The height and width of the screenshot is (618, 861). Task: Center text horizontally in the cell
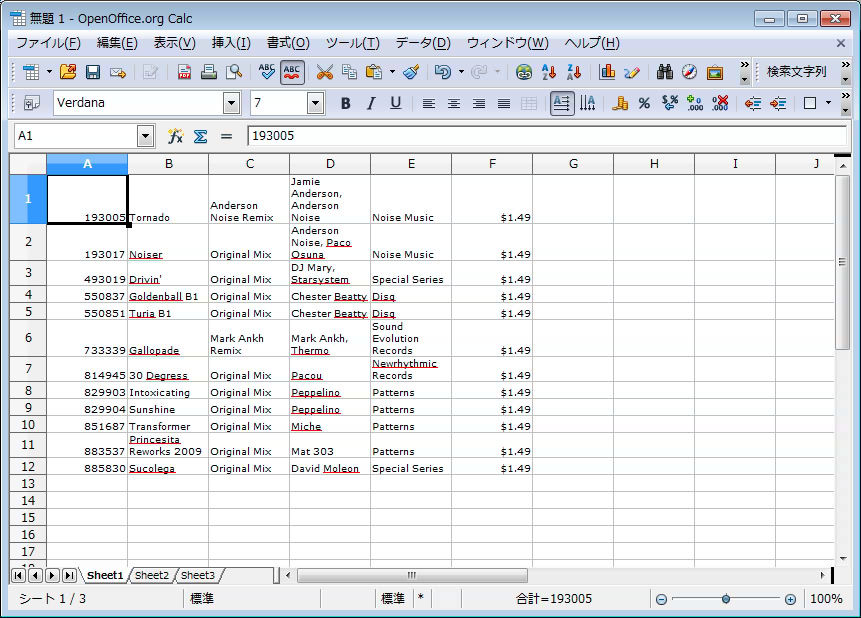point(454,103)
